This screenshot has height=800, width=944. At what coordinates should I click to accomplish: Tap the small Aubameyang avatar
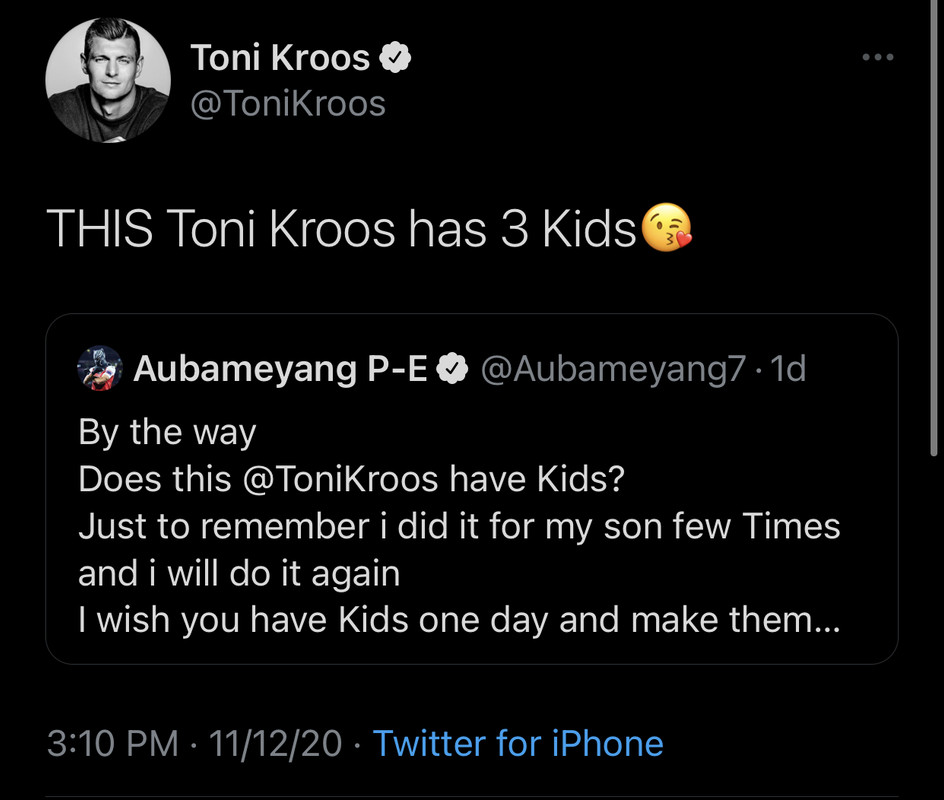click(x=100, y=370)
